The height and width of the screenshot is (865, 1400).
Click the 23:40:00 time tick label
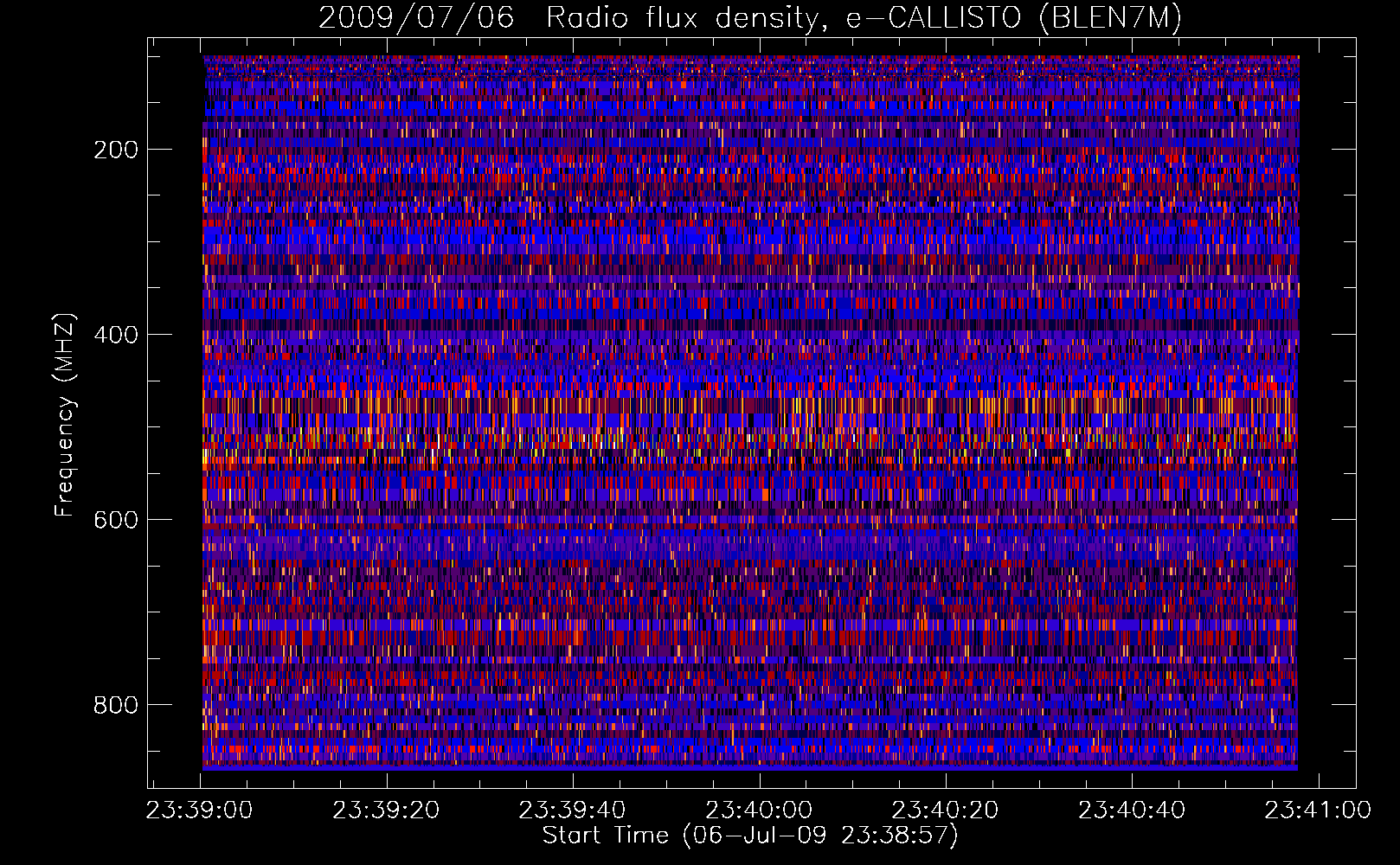[x=759, y=811]
